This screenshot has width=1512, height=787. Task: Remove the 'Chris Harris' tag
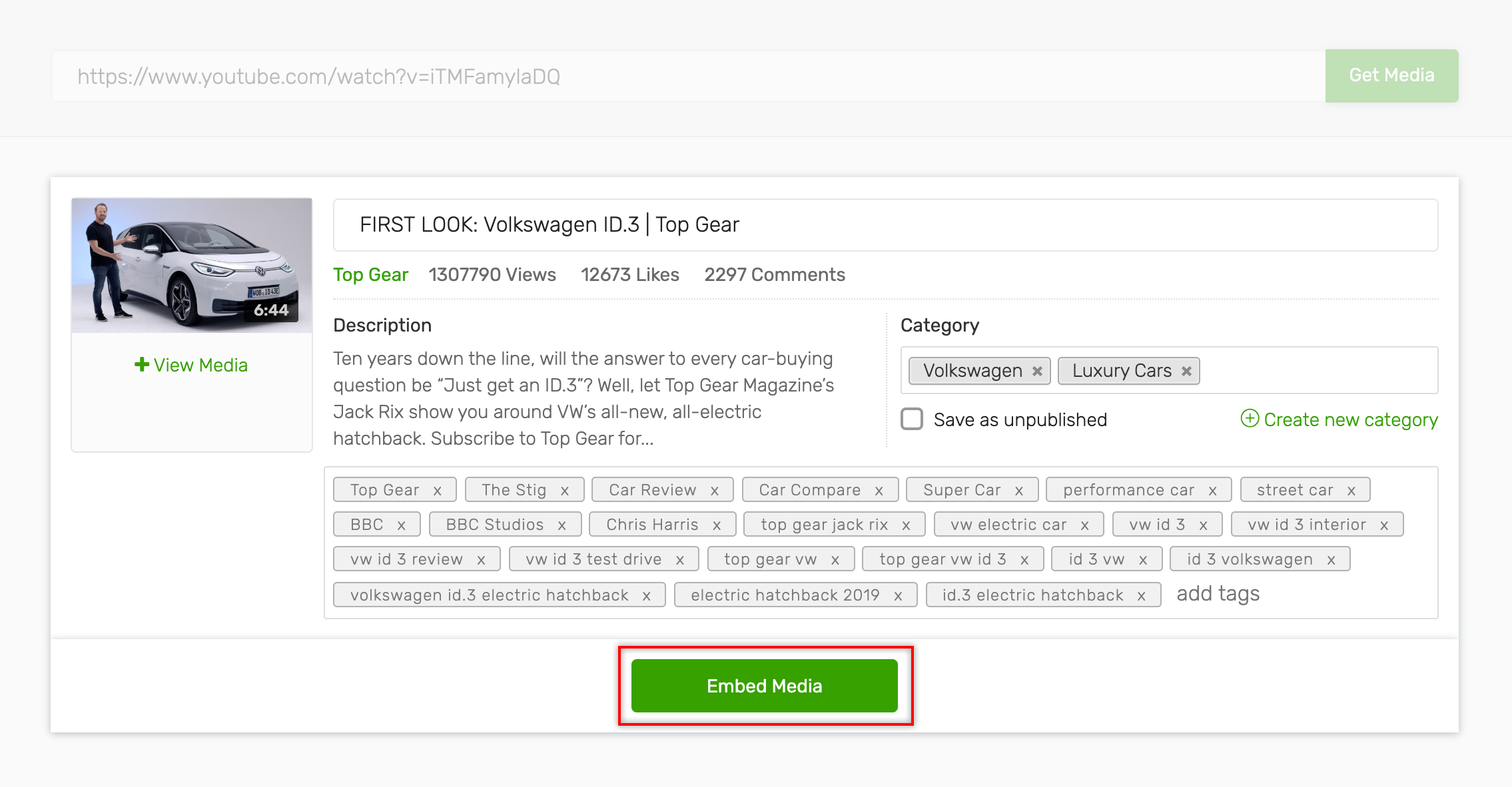pyautogui.click(x=717, y=525)
